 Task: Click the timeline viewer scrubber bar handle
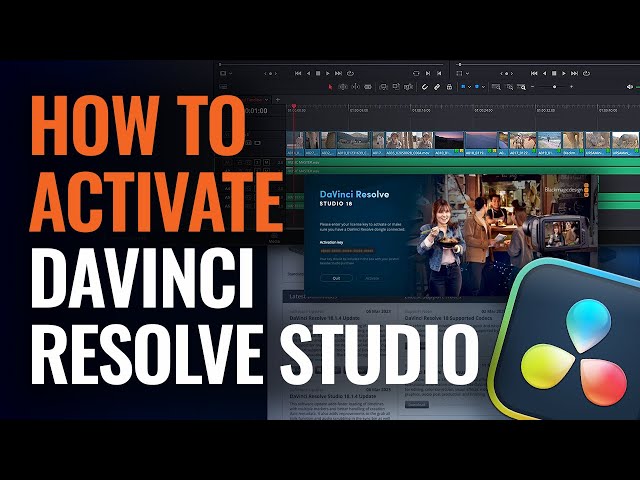point(460,64)
